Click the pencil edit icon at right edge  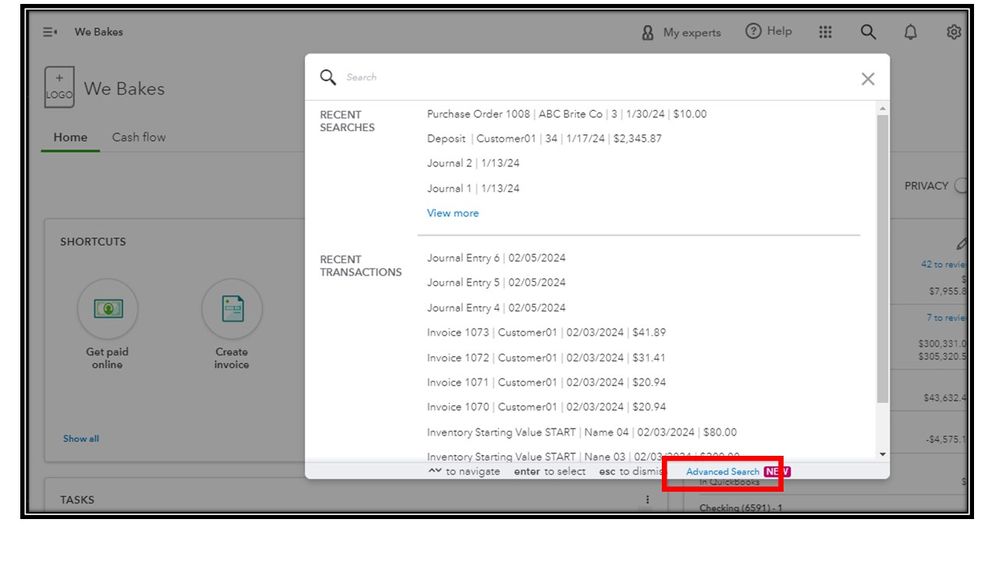[961, 243]
